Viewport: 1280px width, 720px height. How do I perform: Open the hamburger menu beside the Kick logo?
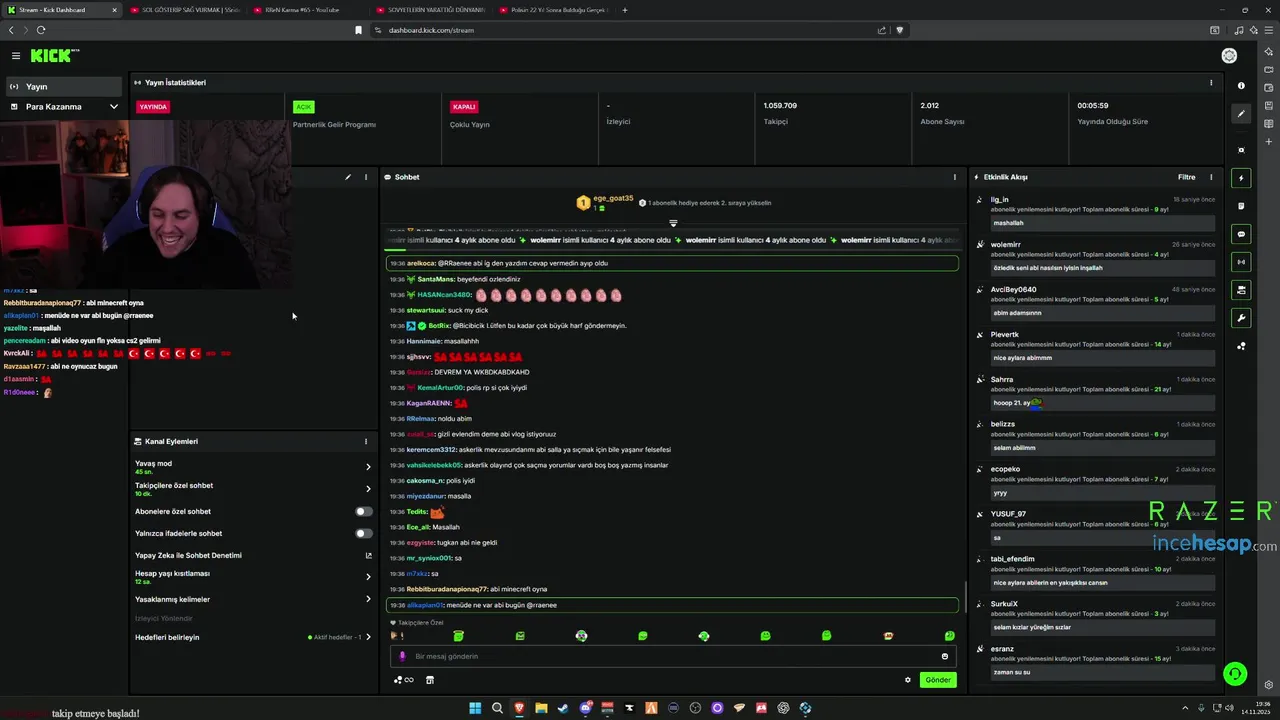click(16, 56)
